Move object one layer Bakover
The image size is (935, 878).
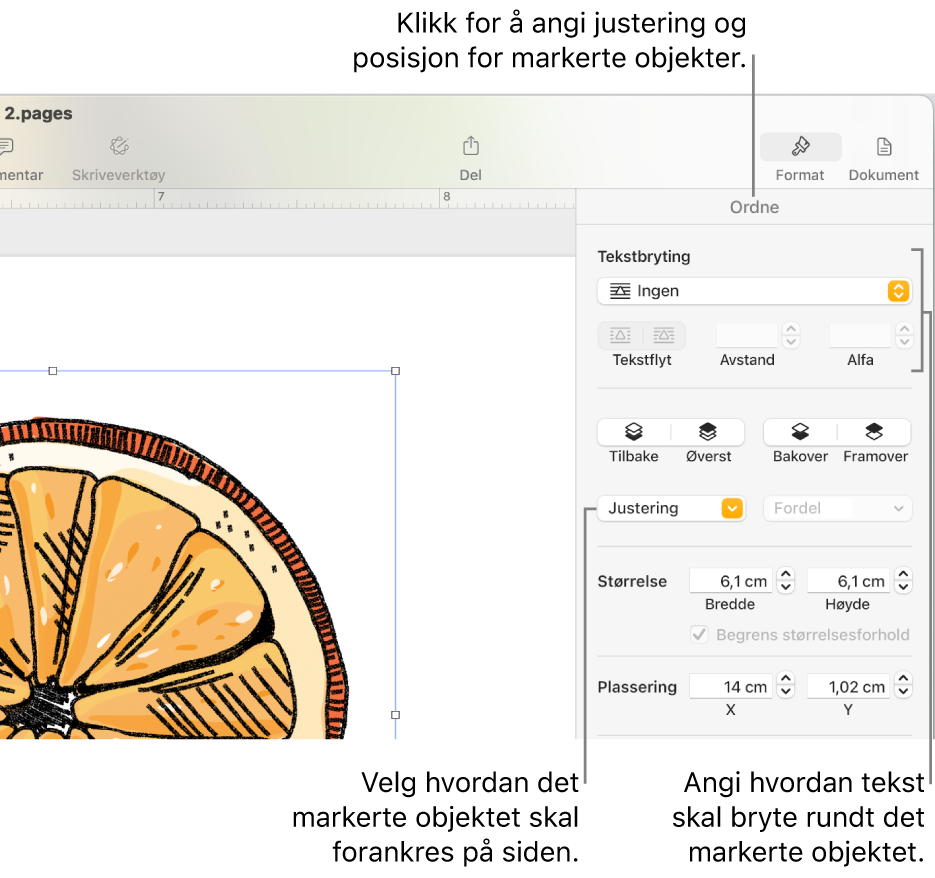(x=800, y=432)
